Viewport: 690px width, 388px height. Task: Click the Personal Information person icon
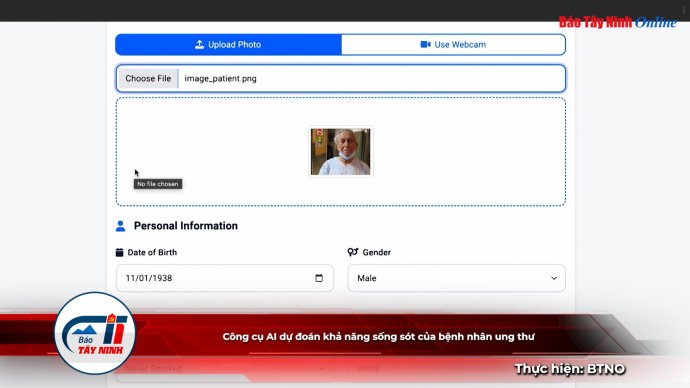[120, 226]
